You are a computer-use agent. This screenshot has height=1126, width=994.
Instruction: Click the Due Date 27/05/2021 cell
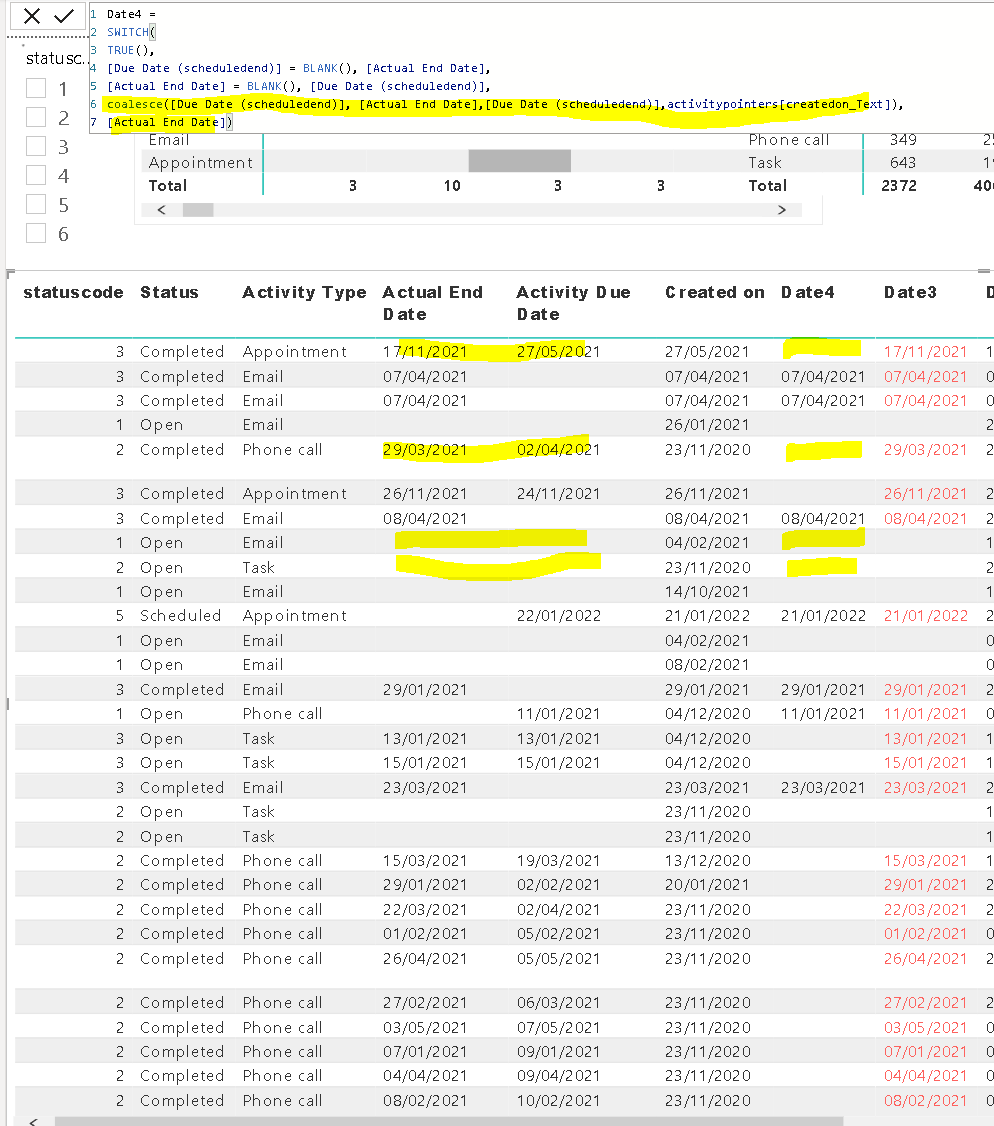(559, 351)
